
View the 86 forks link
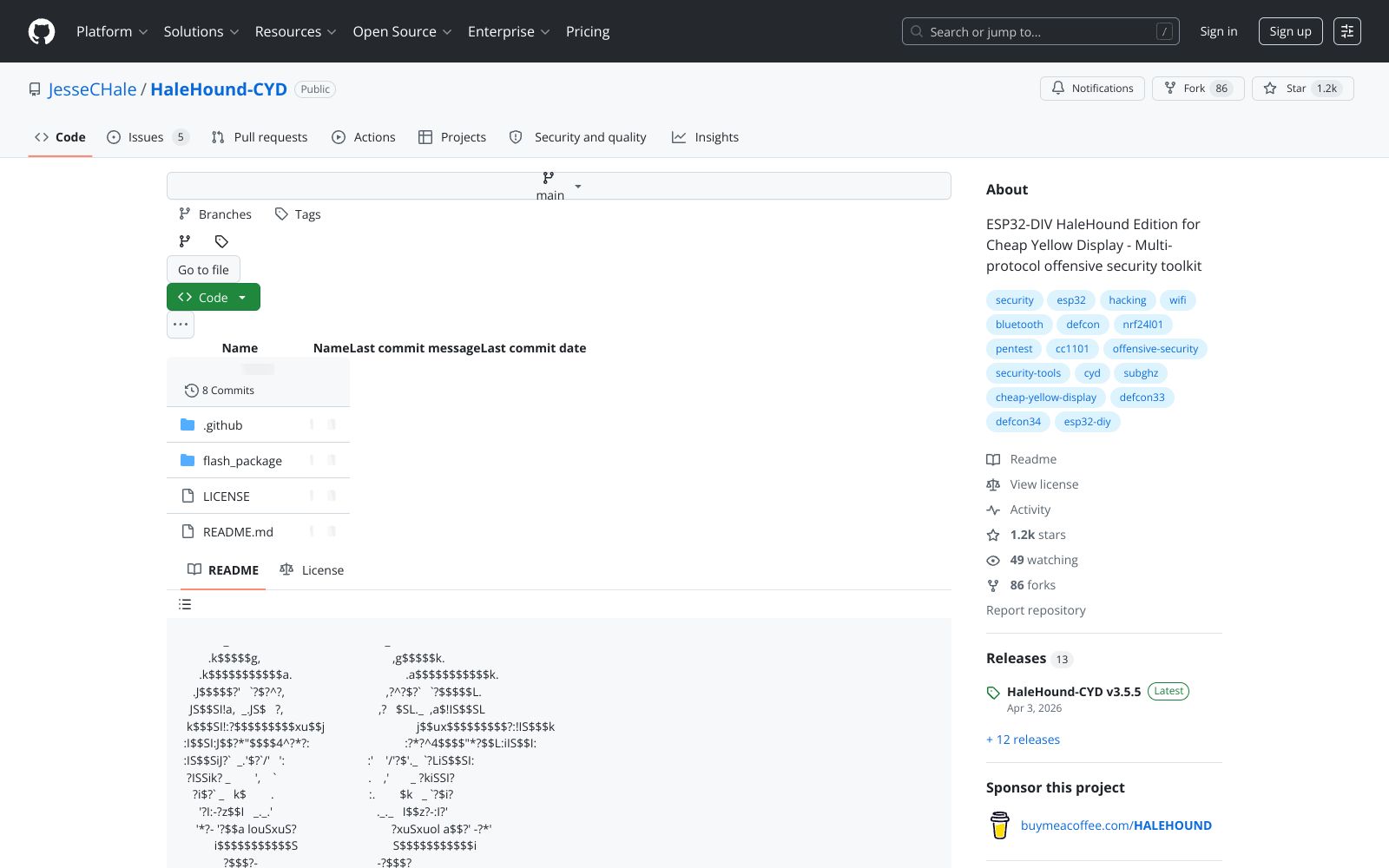coord(1022,585)
